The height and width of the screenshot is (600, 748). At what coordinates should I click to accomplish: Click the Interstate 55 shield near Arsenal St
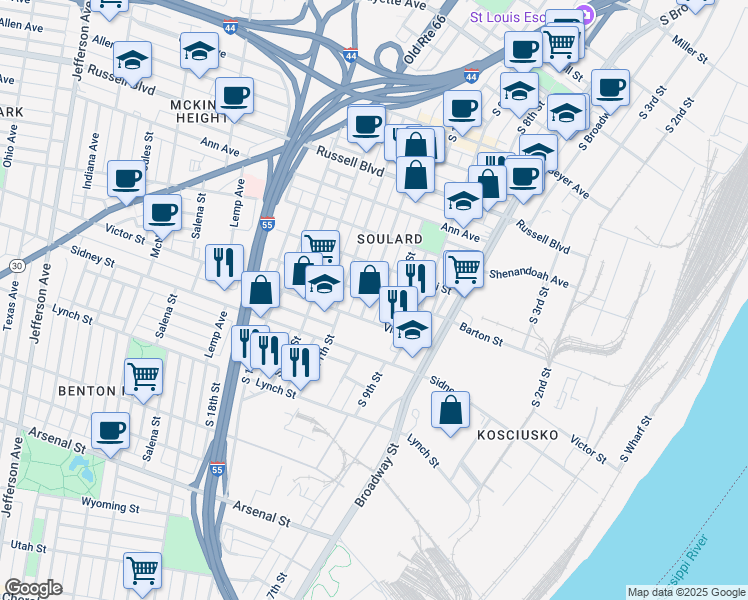pos(218,468)
